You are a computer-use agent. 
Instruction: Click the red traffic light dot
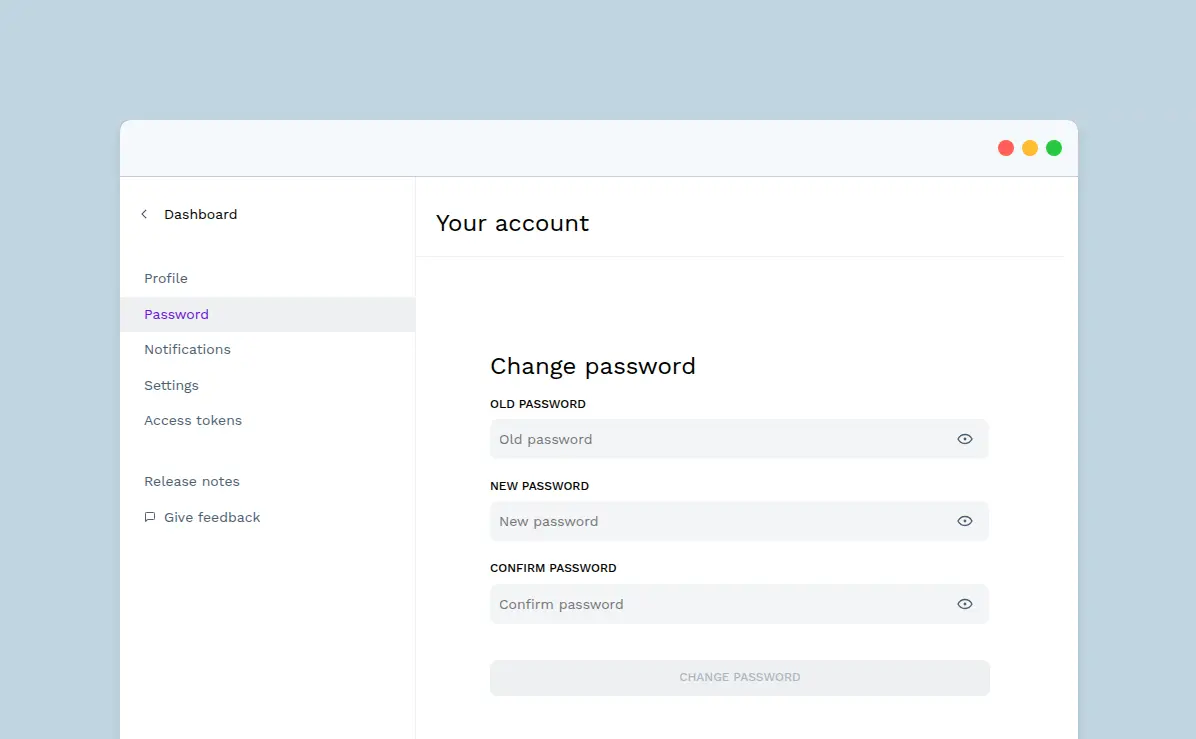tap(1006, 147)
